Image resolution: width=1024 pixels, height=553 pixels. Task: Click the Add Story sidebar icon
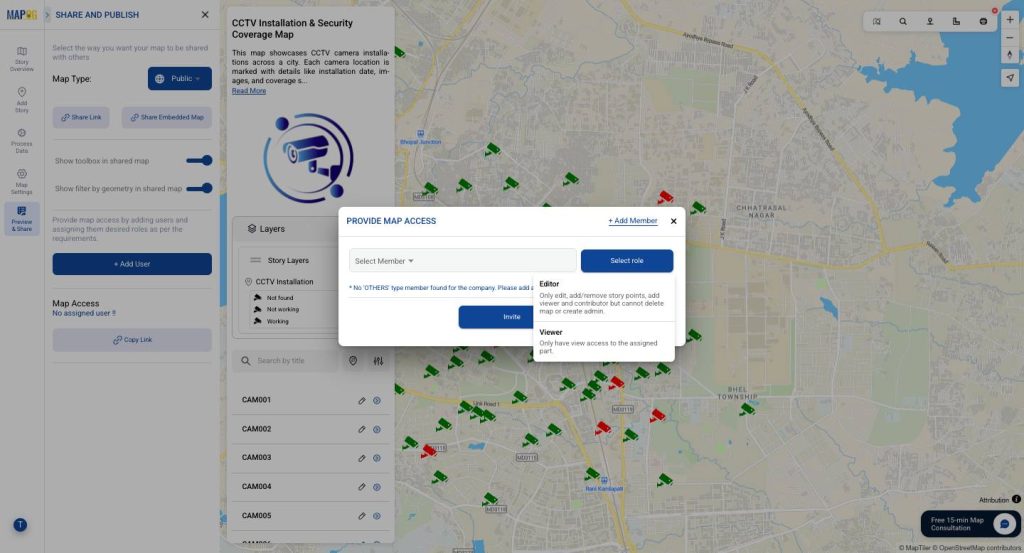22,99
